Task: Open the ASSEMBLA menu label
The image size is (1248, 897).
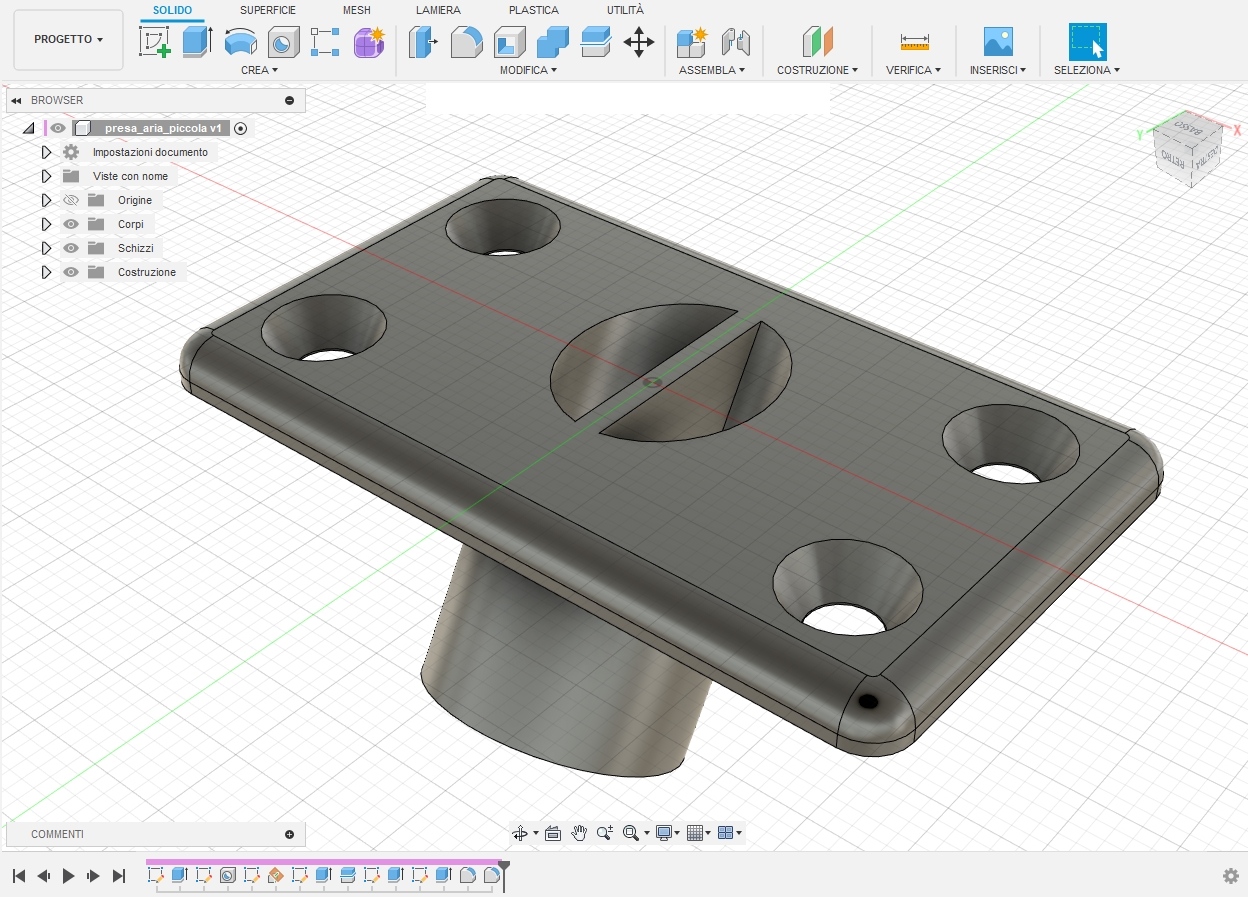Action: tap(712, 70)
